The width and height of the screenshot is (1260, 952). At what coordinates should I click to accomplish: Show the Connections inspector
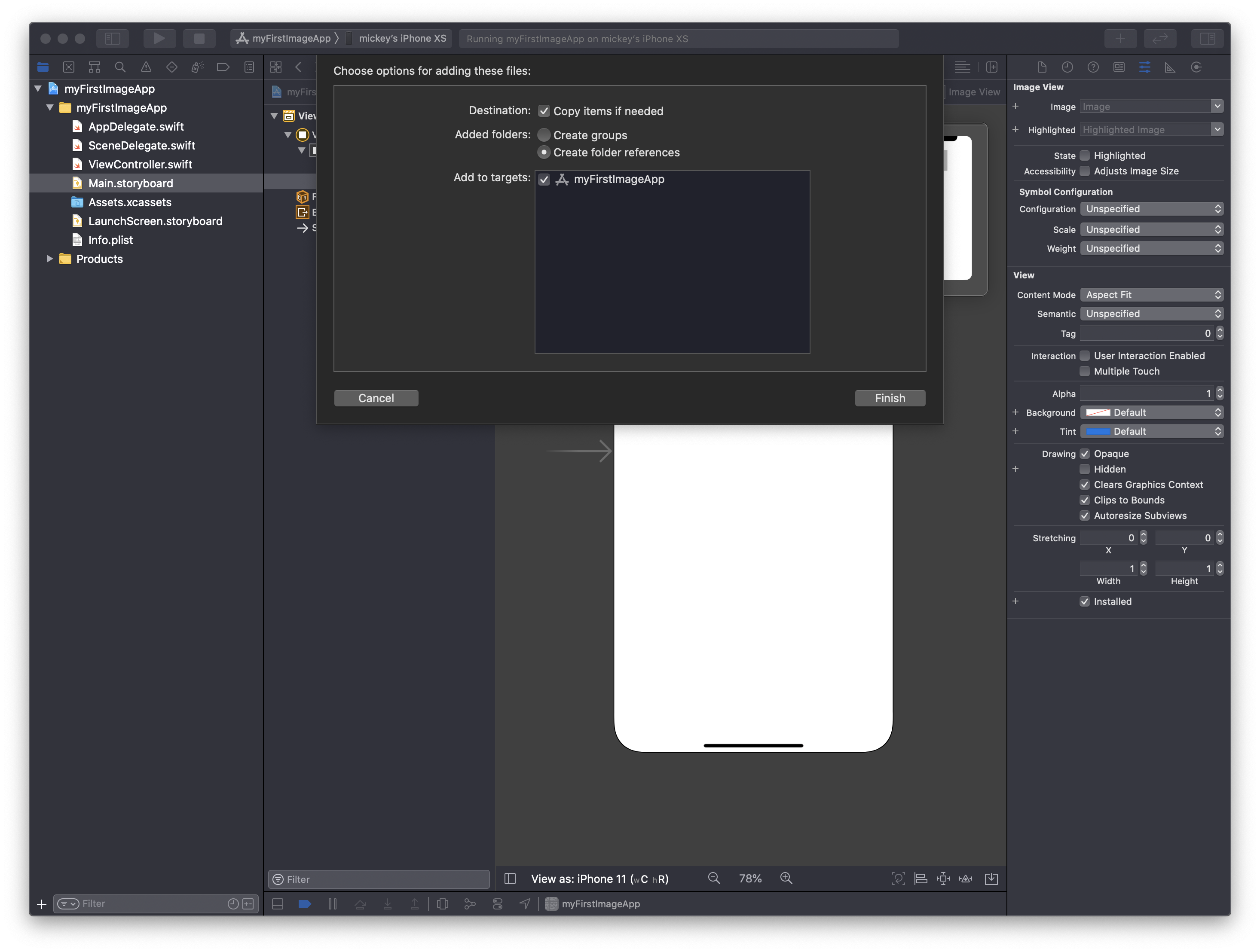click(x=1196, y=67)
